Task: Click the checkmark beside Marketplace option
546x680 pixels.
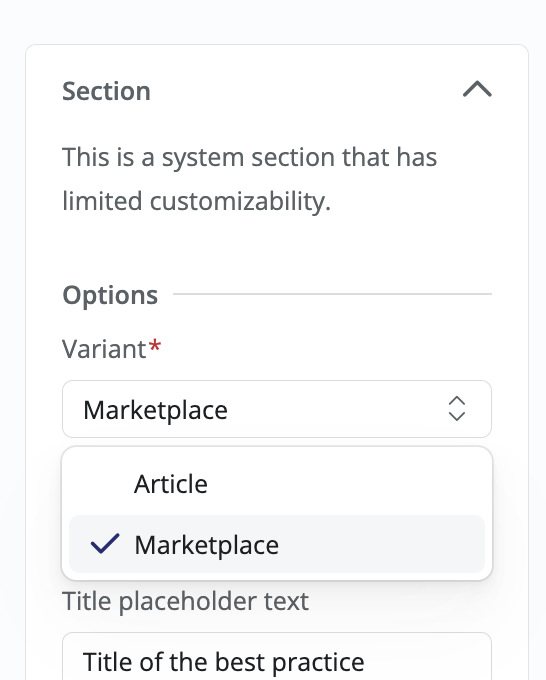Action: (x=105, y=544)
